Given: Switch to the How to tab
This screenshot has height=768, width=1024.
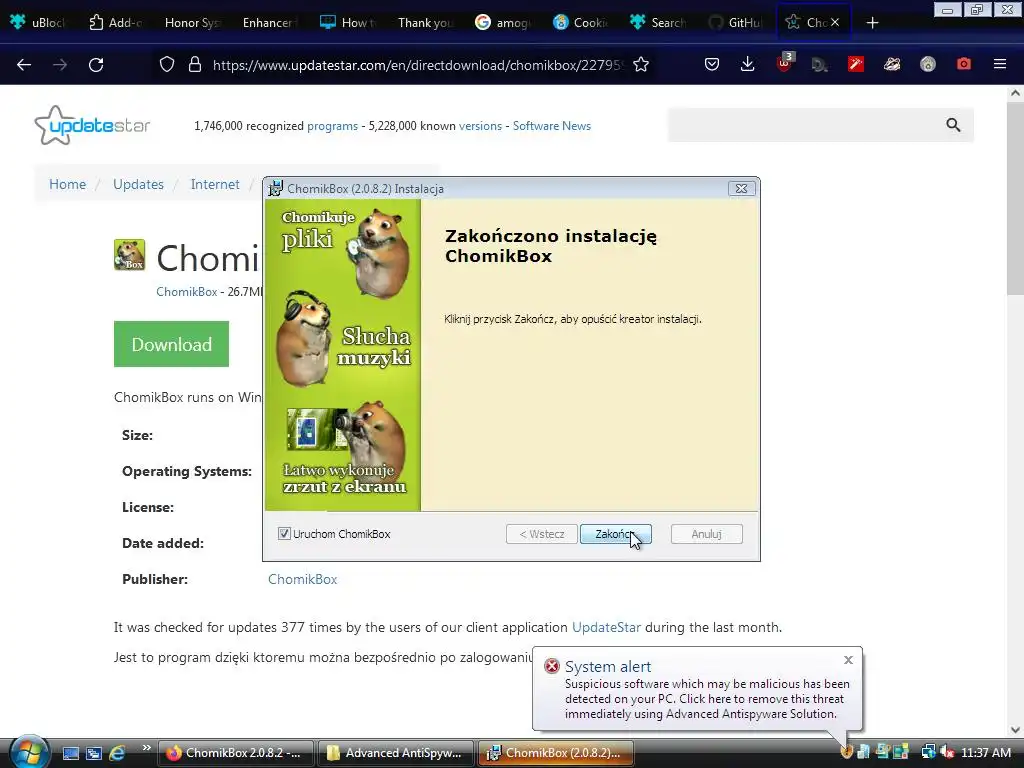Looking at the screenshot, I should coord(347,22).
